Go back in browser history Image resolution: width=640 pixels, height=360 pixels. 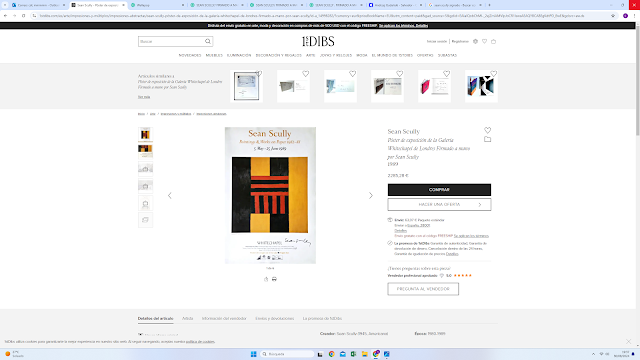click(5, 16)
